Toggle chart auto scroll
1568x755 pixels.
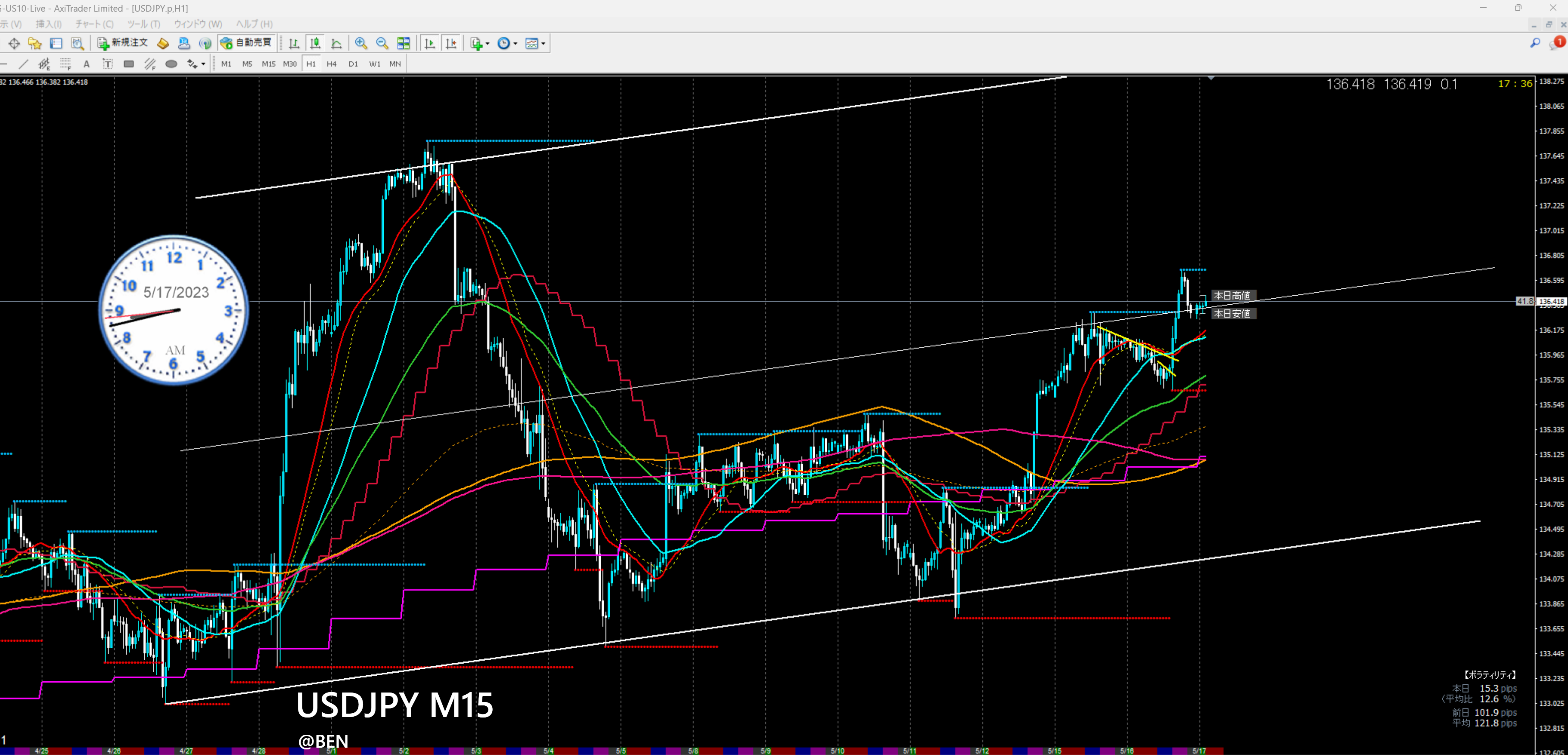(x=430, y=43)
